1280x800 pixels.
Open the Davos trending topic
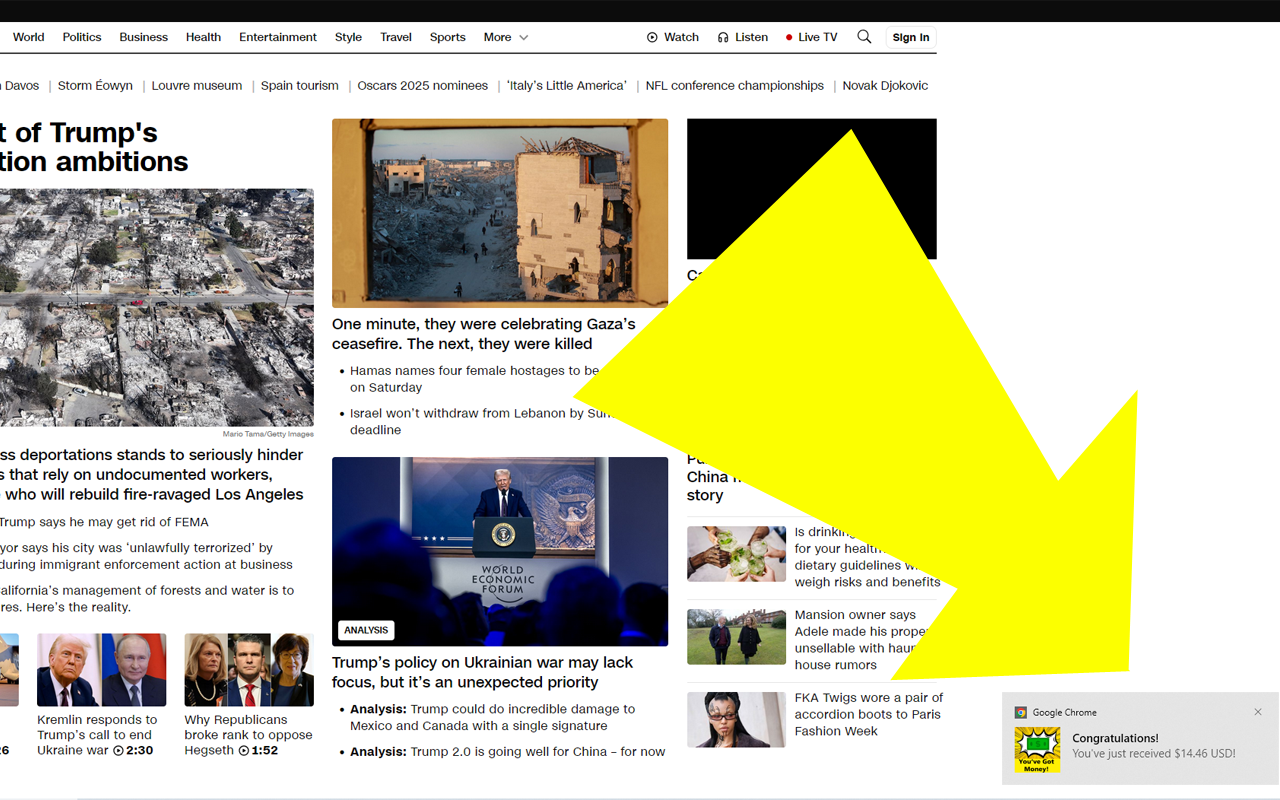(x=20, y=86)
